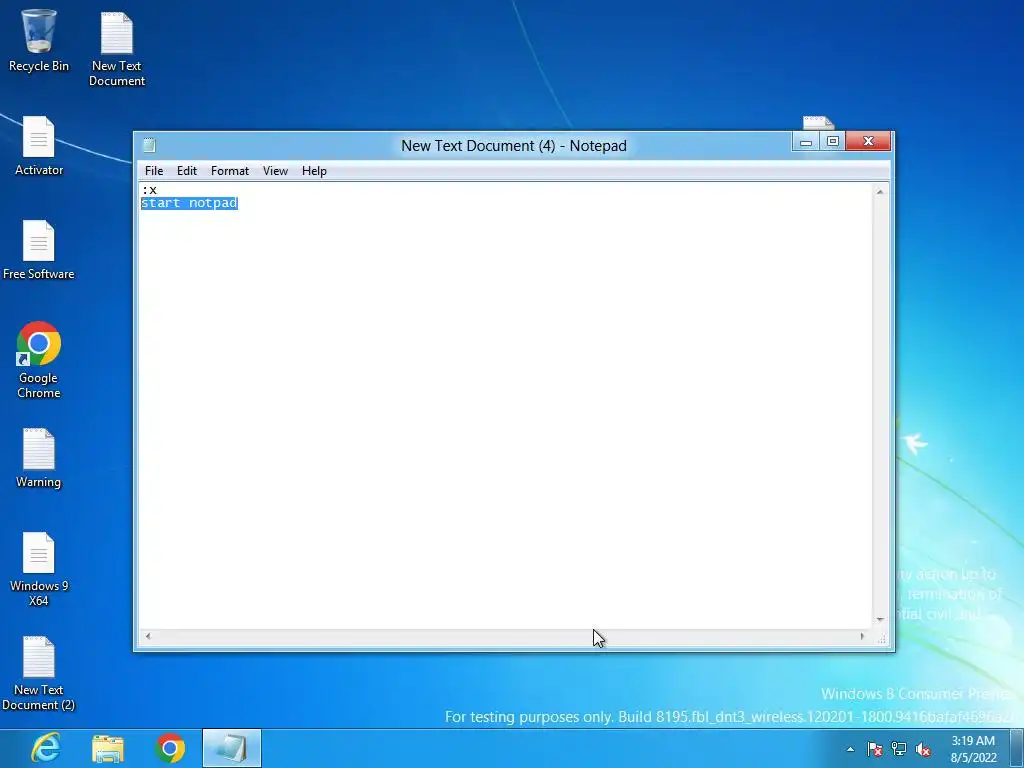Click the Notepad taskbar button
1024x768 pixels.
[x=232, y=748]
